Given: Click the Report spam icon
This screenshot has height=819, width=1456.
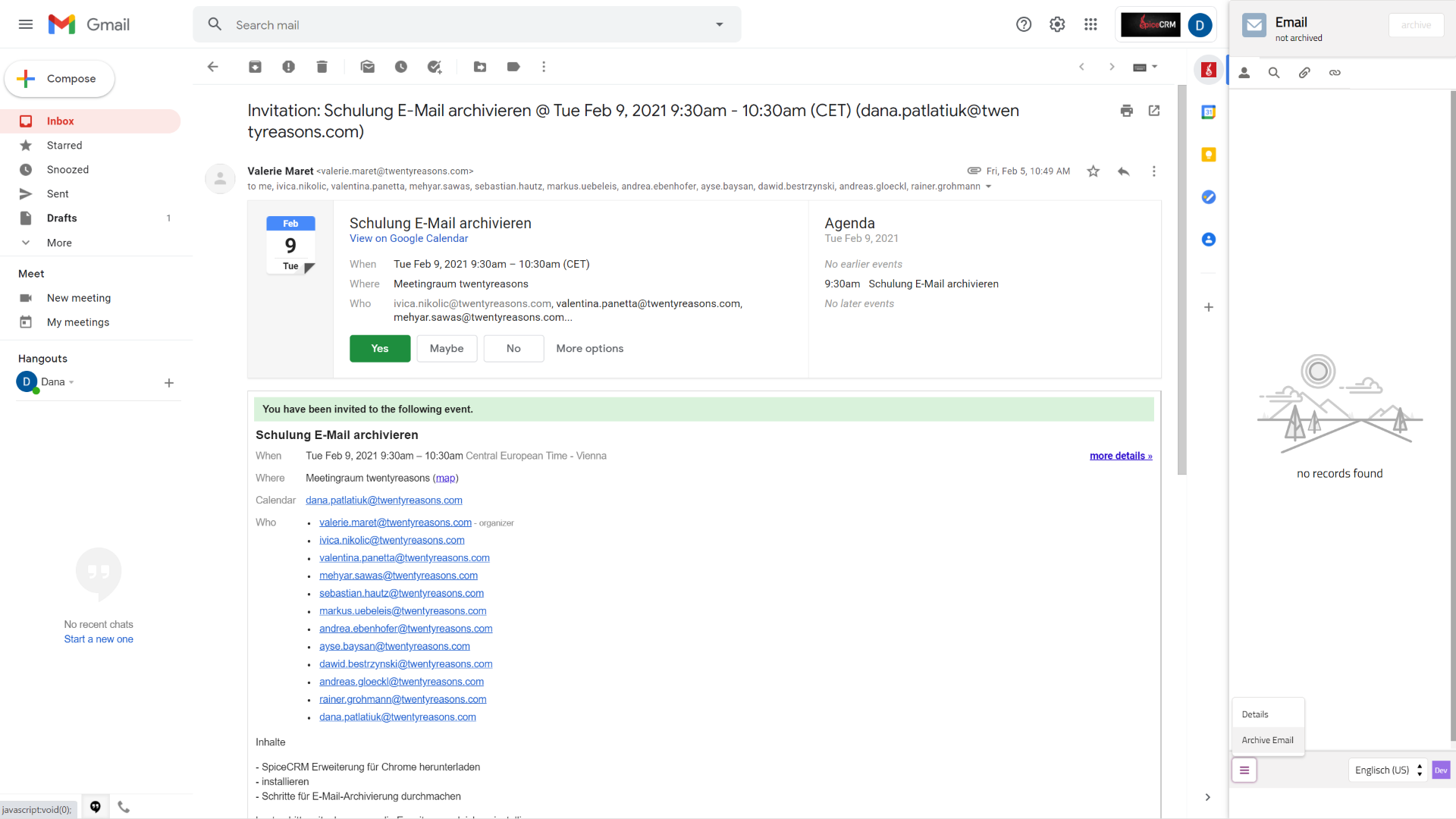Looking at the screenshot, I should (288, 67).
